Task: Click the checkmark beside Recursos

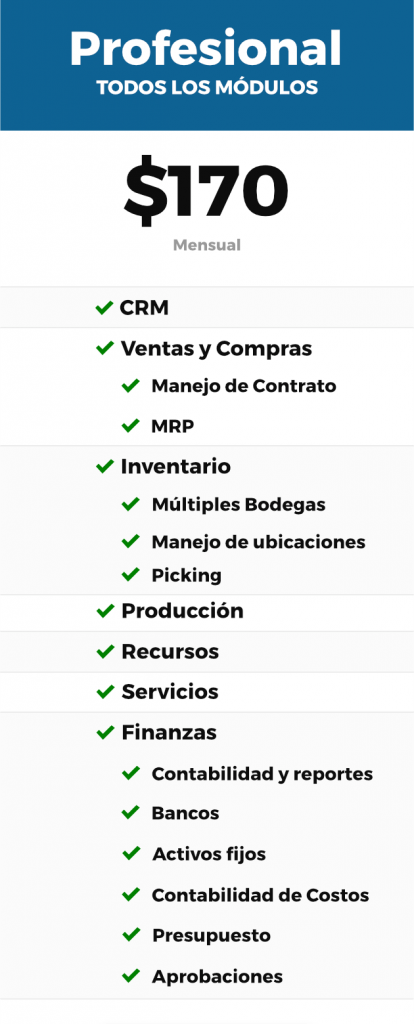Action: (104, 652)
